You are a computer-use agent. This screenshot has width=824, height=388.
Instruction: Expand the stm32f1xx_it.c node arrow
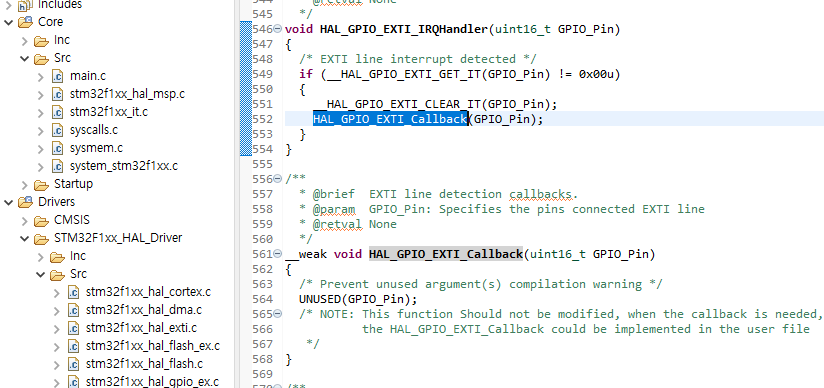[40, 112]
